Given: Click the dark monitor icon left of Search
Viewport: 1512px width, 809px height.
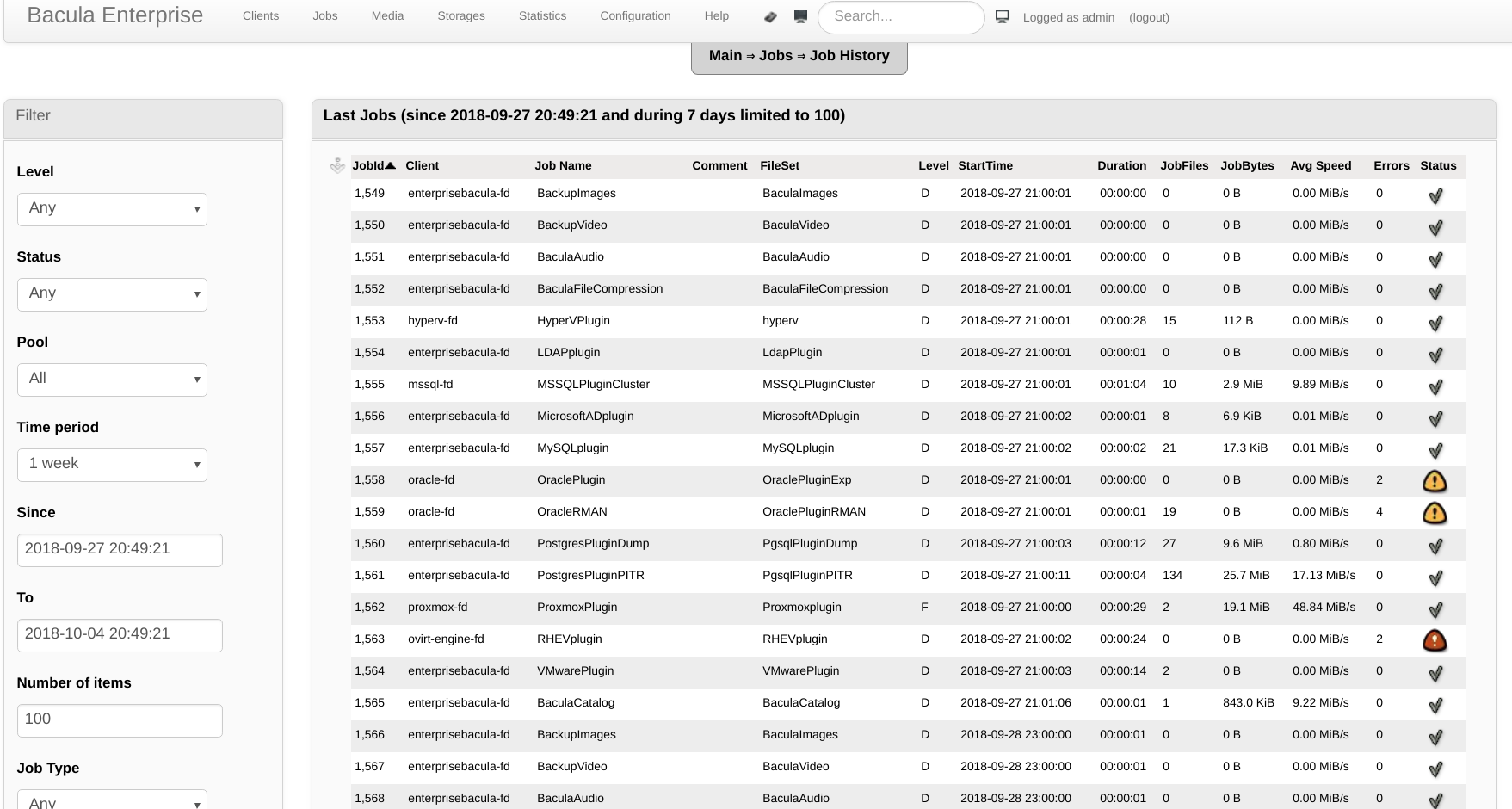Looking at the screenshot, I should (x=800, y=16).
